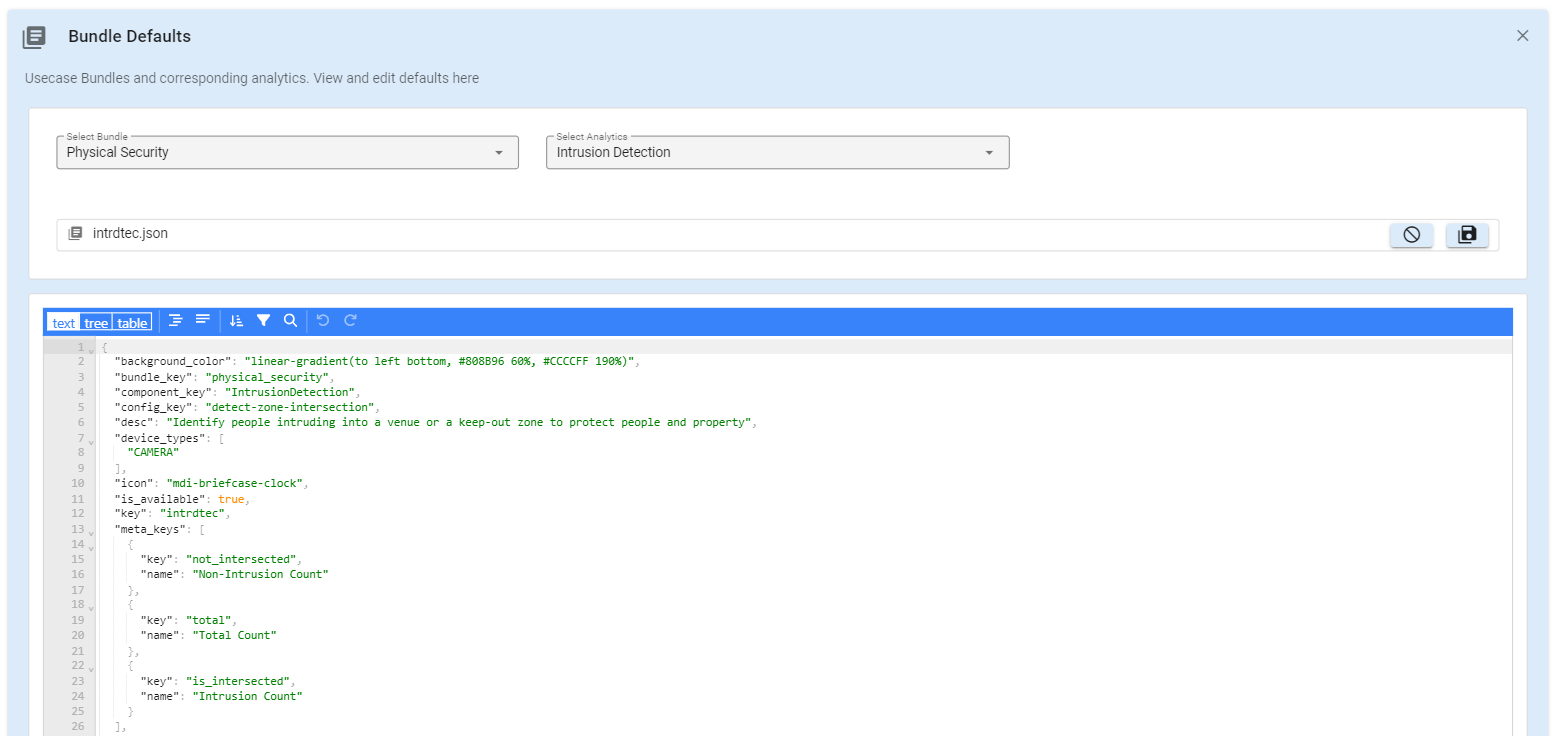Click the cancel (circle-slash) button beside save

1411,235
